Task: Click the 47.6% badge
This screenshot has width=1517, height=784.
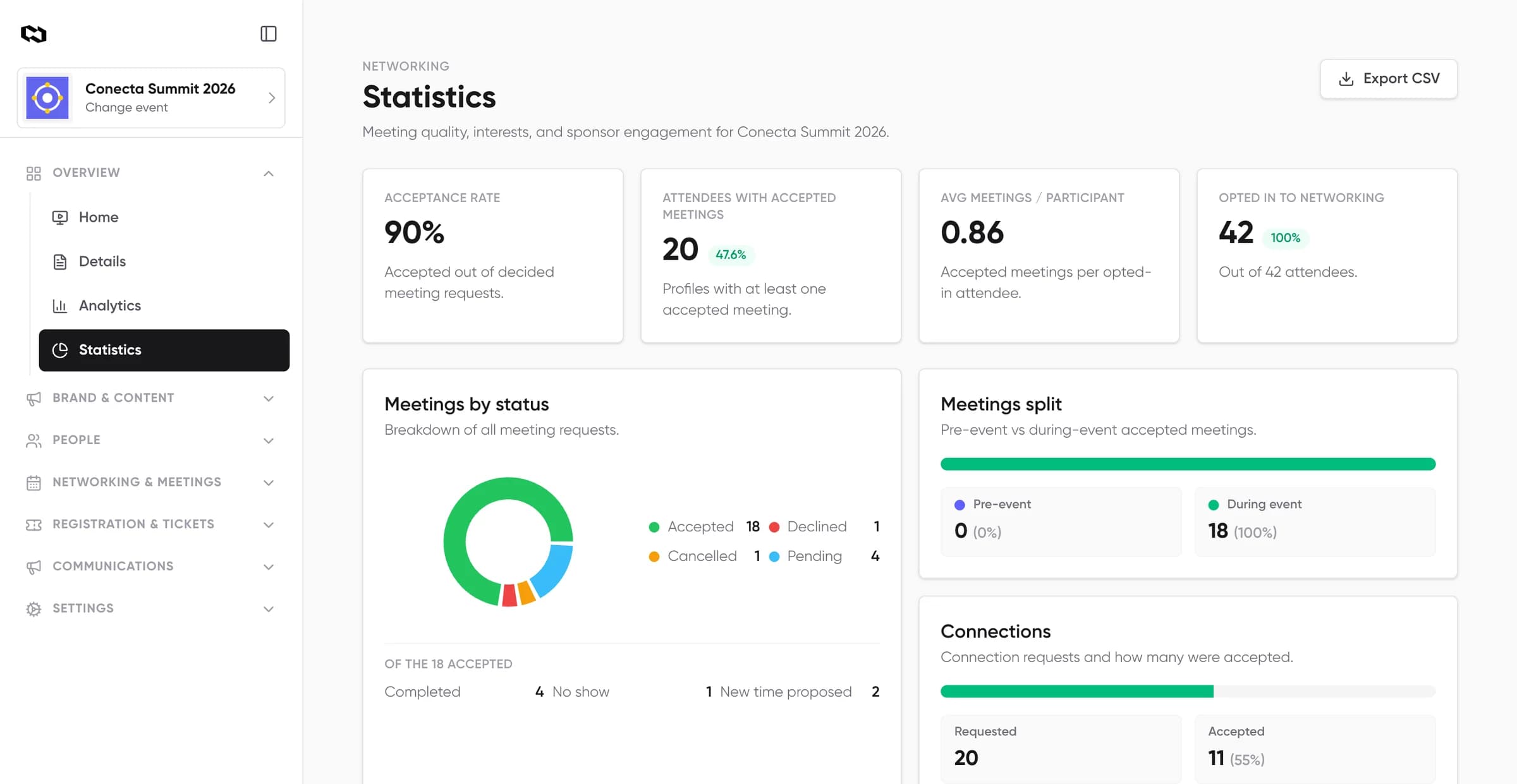Action: (731, 255)
